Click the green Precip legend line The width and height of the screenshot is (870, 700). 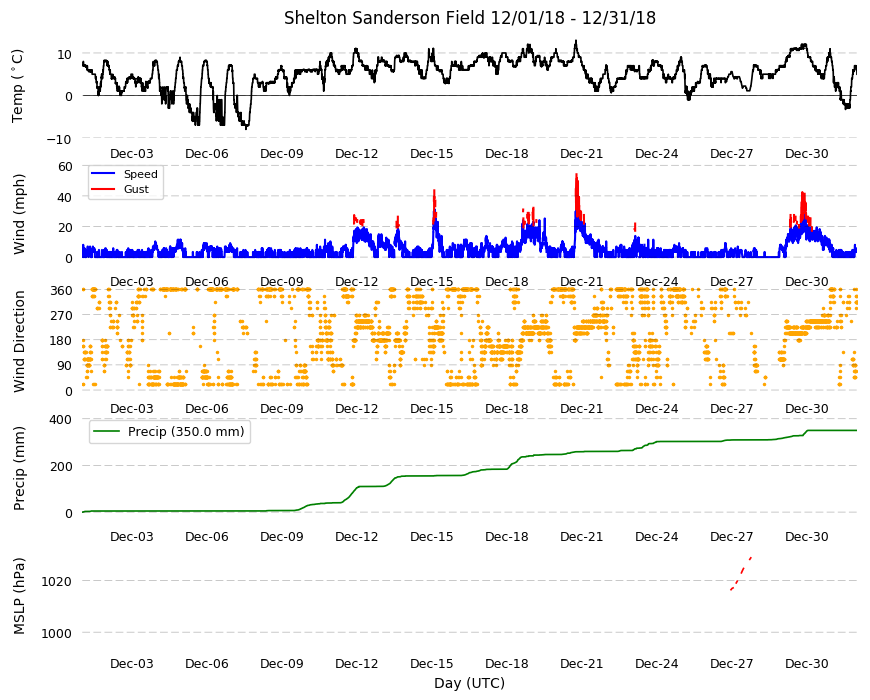tap(107, 432)
